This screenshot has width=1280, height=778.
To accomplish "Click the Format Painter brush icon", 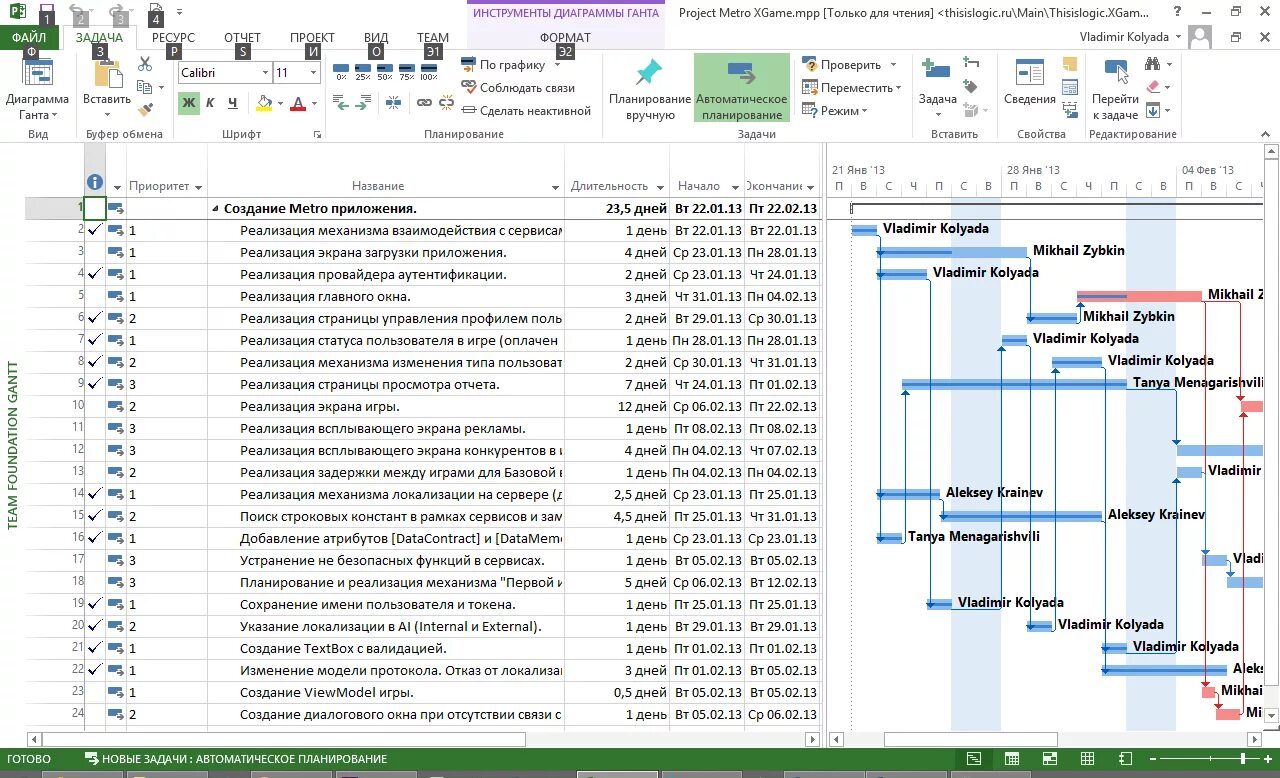I will click(145, 110).
